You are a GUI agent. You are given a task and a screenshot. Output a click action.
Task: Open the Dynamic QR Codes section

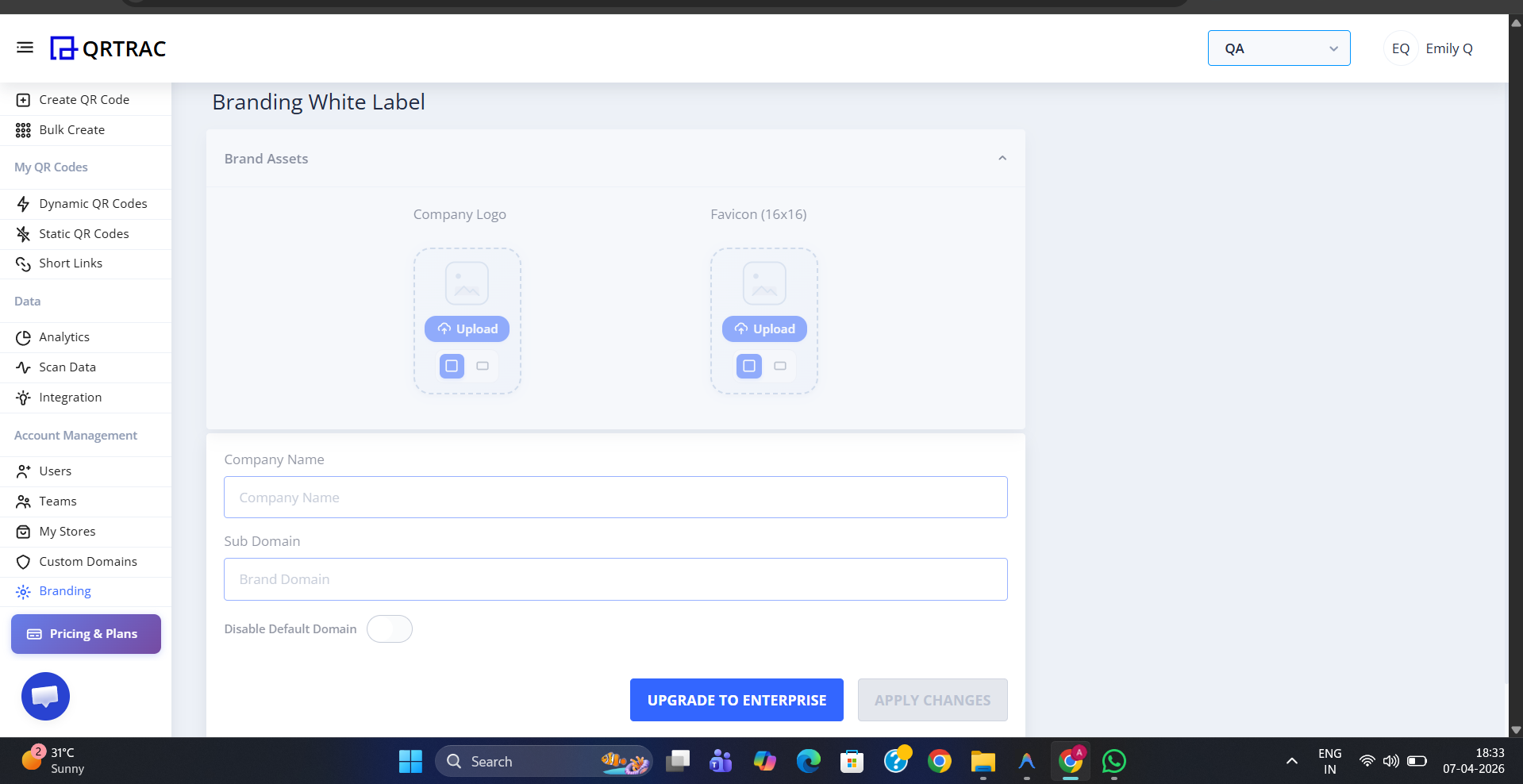pos(93,203)
